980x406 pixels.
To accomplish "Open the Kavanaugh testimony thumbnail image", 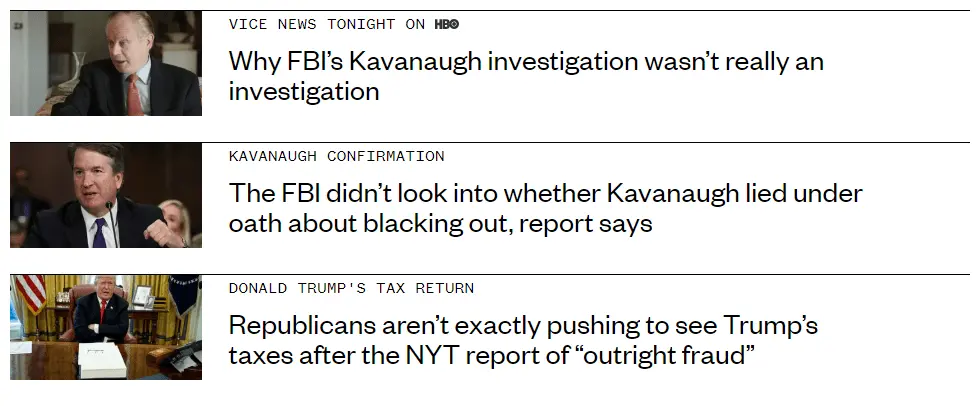I will click(x=106, y=194).
